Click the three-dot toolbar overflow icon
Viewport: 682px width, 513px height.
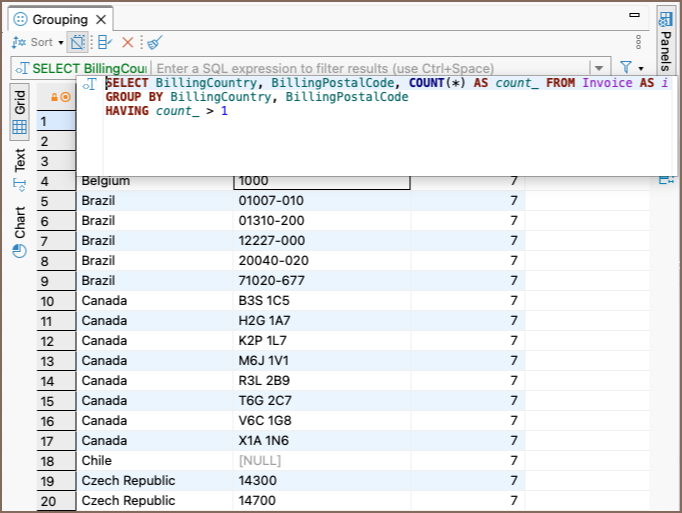639,42
